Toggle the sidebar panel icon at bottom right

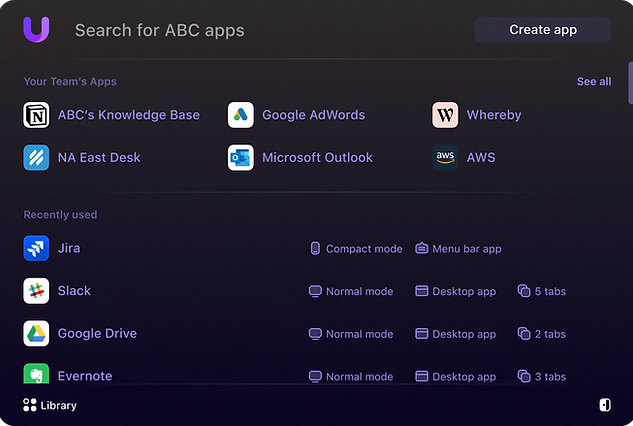pos(605,405)
